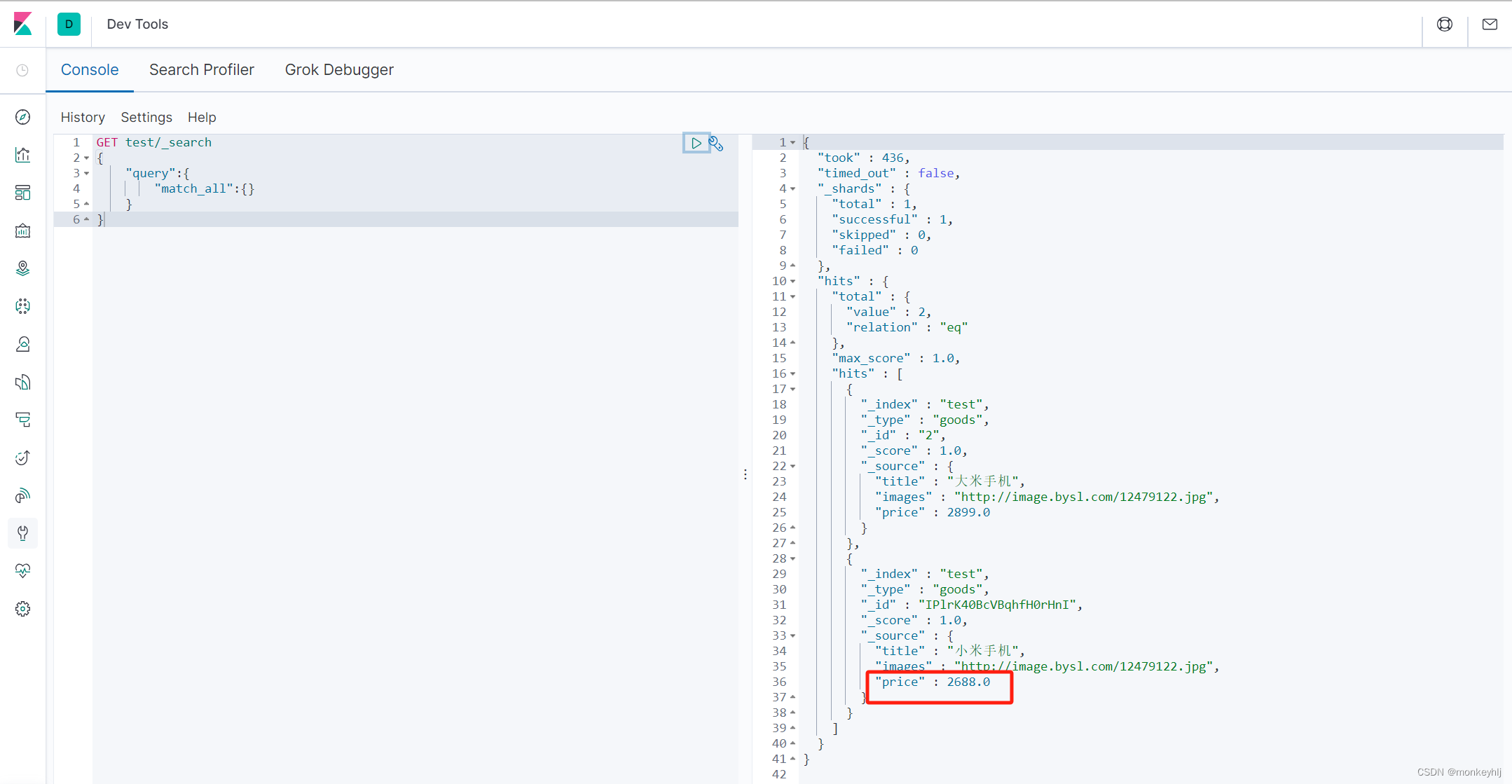The image size is (1512, 784).
Task: Open Management gear icon in sidebar
Action: click(22, 609)
